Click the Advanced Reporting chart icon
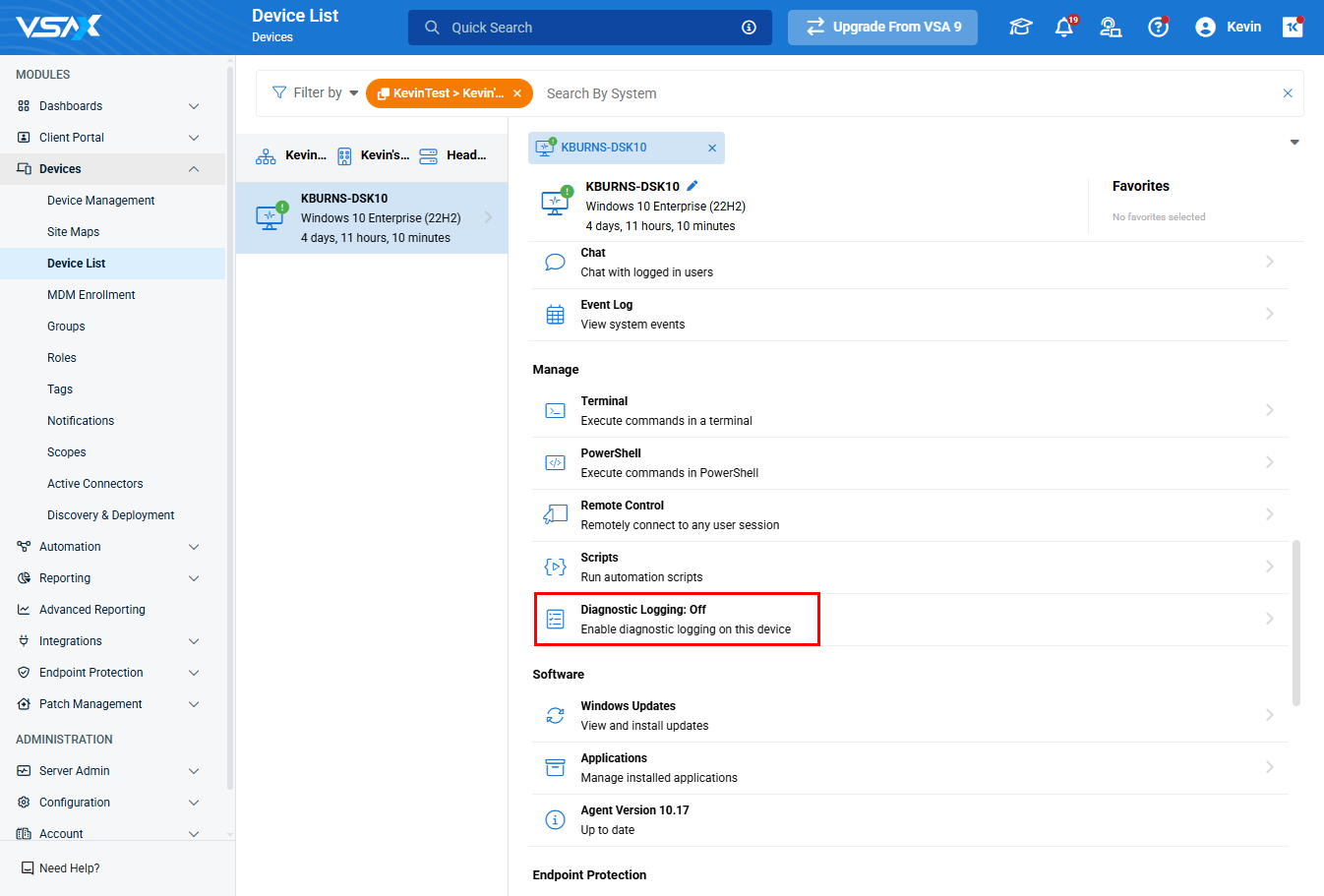The image size is (1324, 896). [24, 610]
